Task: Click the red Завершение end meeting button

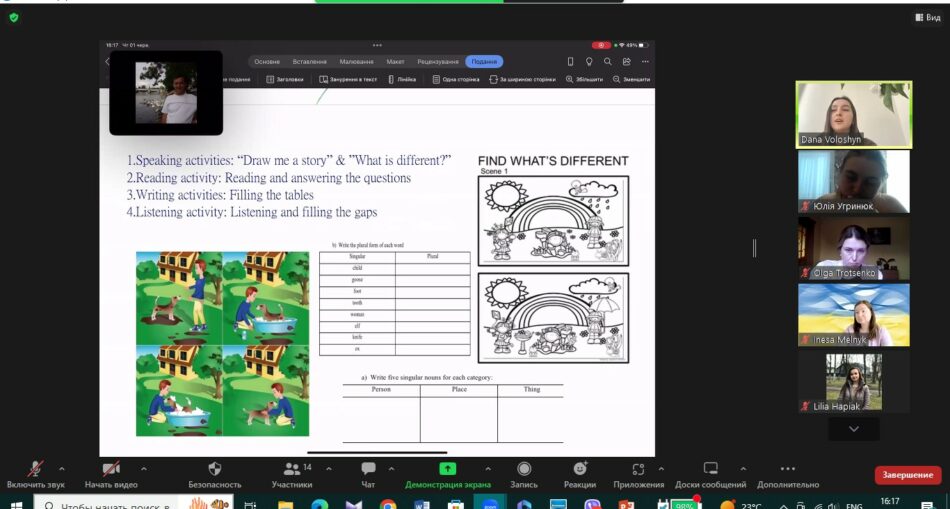Action: [x=907, y=475]
